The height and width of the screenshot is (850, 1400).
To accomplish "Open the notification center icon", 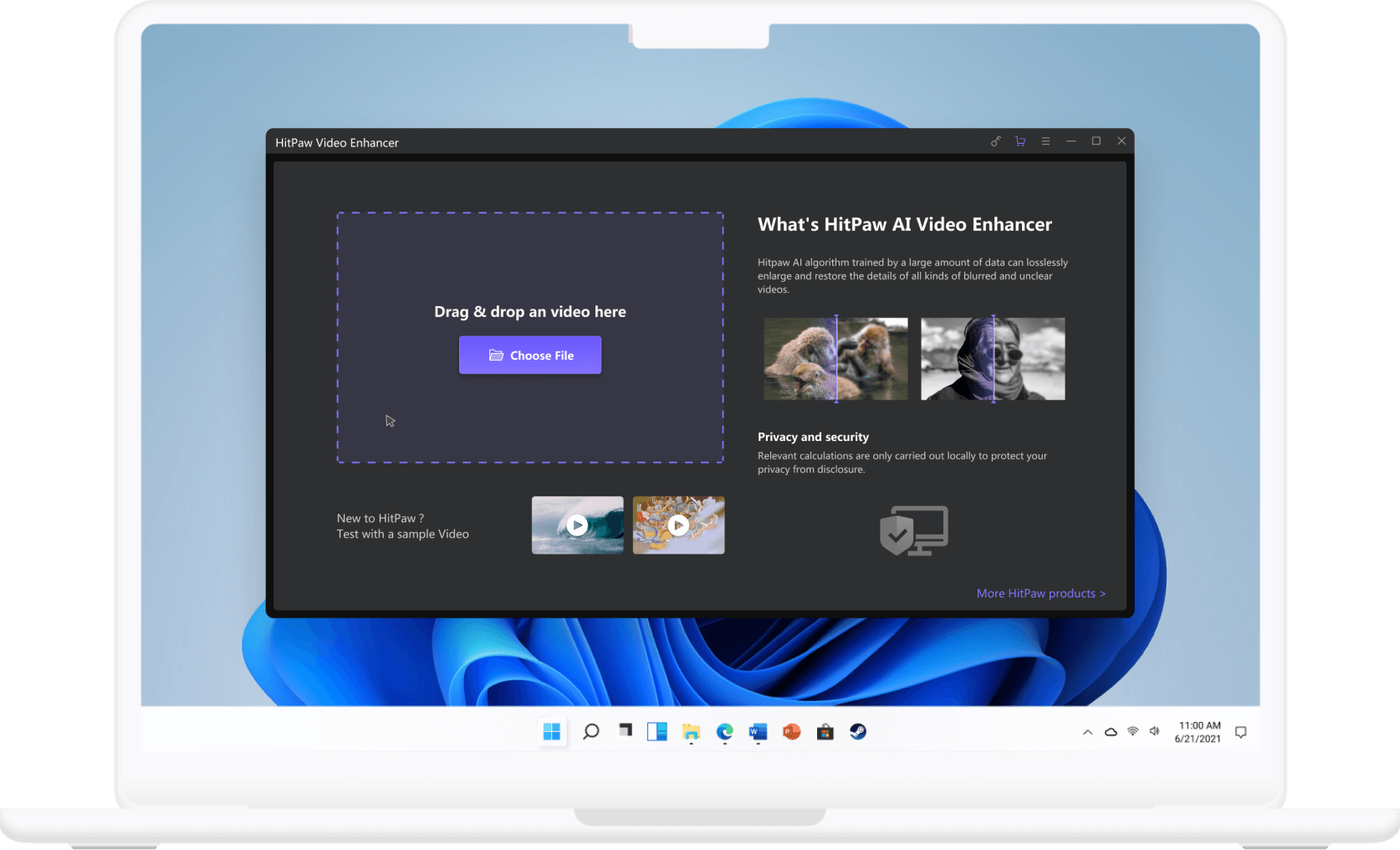I will coord(1241,732).
